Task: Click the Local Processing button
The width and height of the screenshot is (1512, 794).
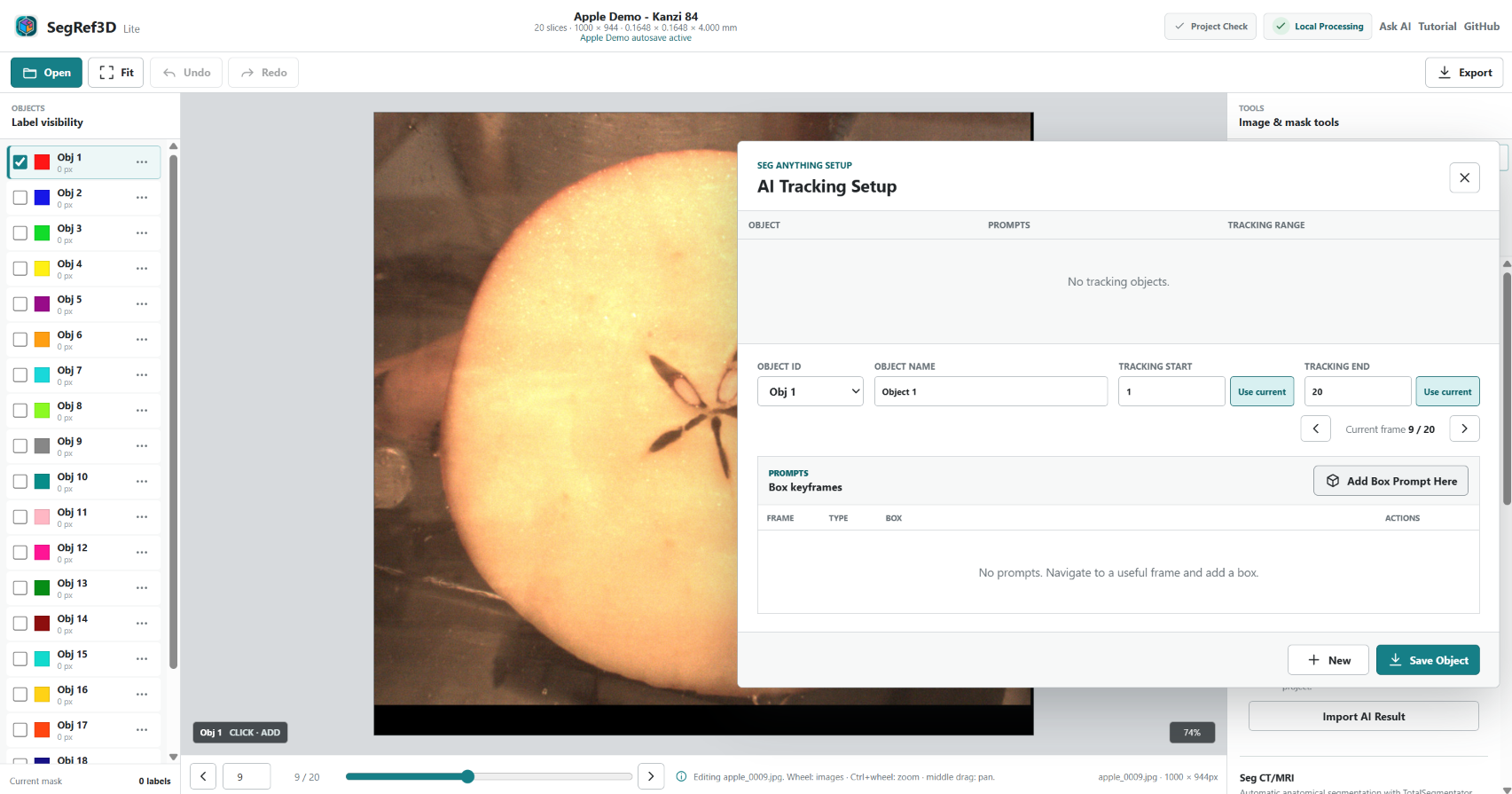Action: click(1318, 27)
